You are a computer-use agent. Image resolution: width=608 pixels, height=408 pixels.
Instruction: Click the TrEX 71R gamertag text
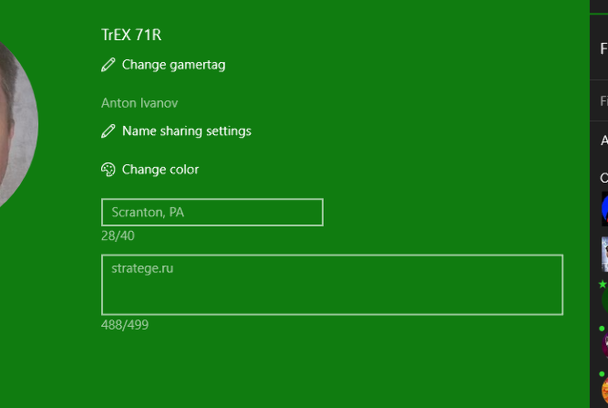coord(131,35)
